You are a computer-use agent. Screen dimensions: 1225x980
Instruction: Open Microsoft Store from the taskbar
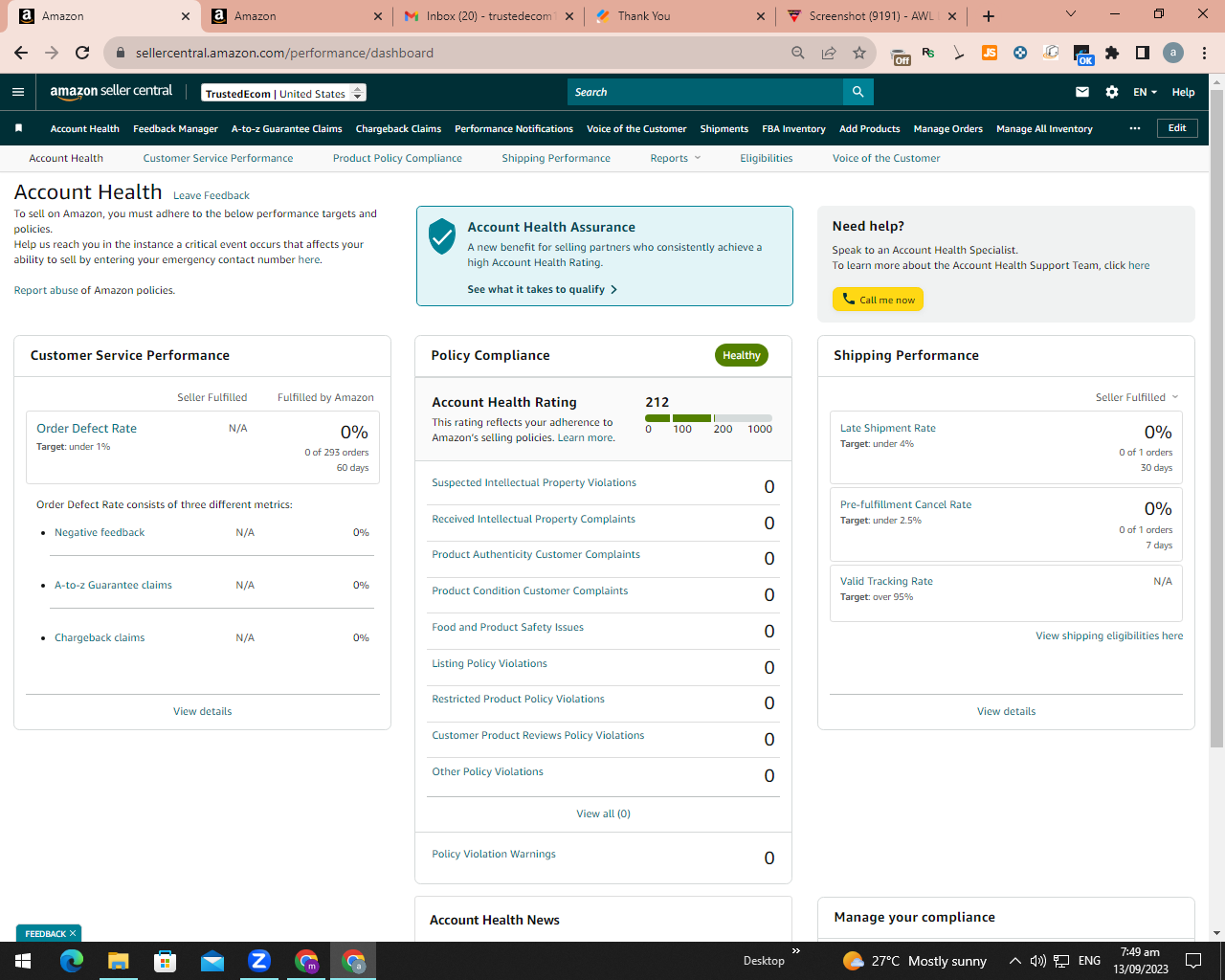(x=165, y=961)
